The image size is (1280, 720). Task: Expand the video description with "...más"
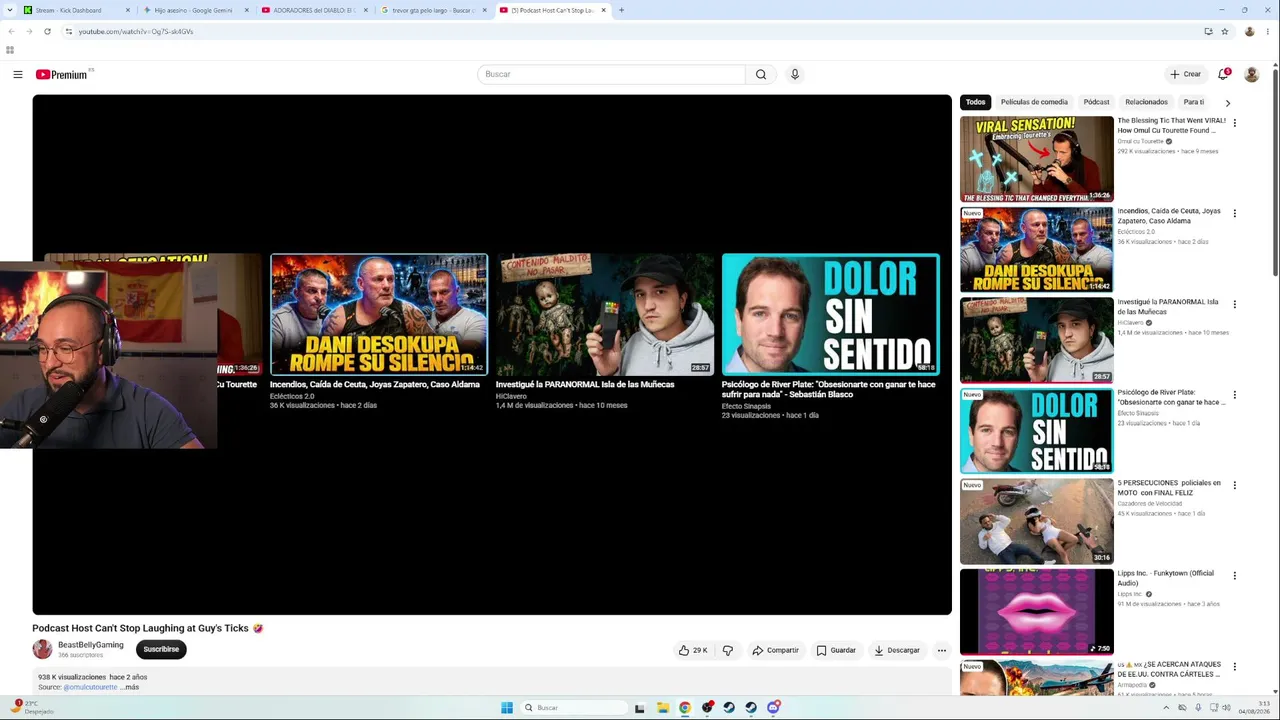pyautogui.click(x=129, y=687)
